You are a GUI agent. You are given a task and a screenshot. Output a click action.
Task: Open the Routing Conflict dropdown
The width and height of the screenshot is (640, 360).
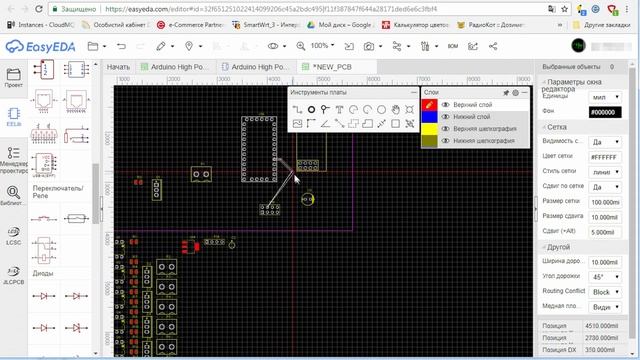tap(605, 292)
